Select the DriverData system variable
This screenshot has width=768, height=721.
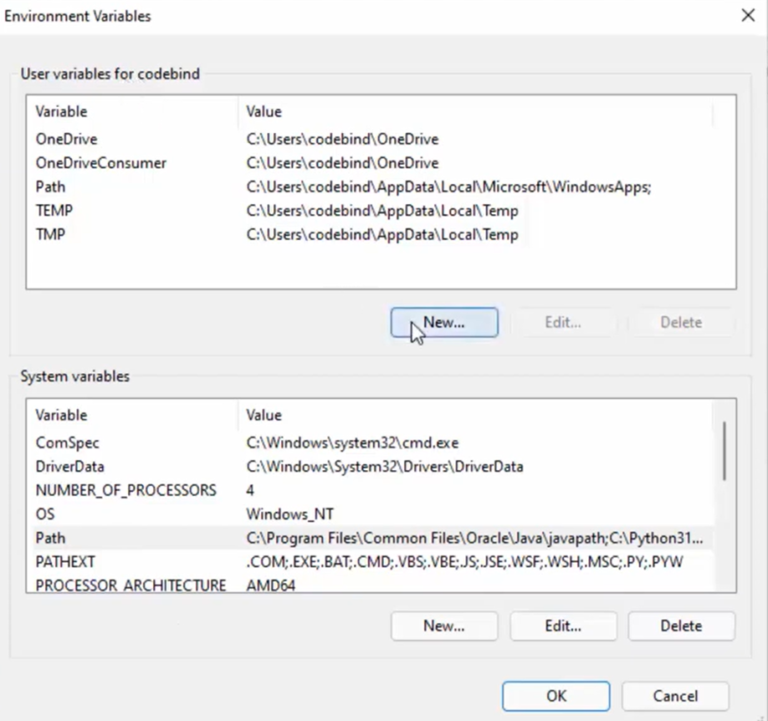pos(70,466)
